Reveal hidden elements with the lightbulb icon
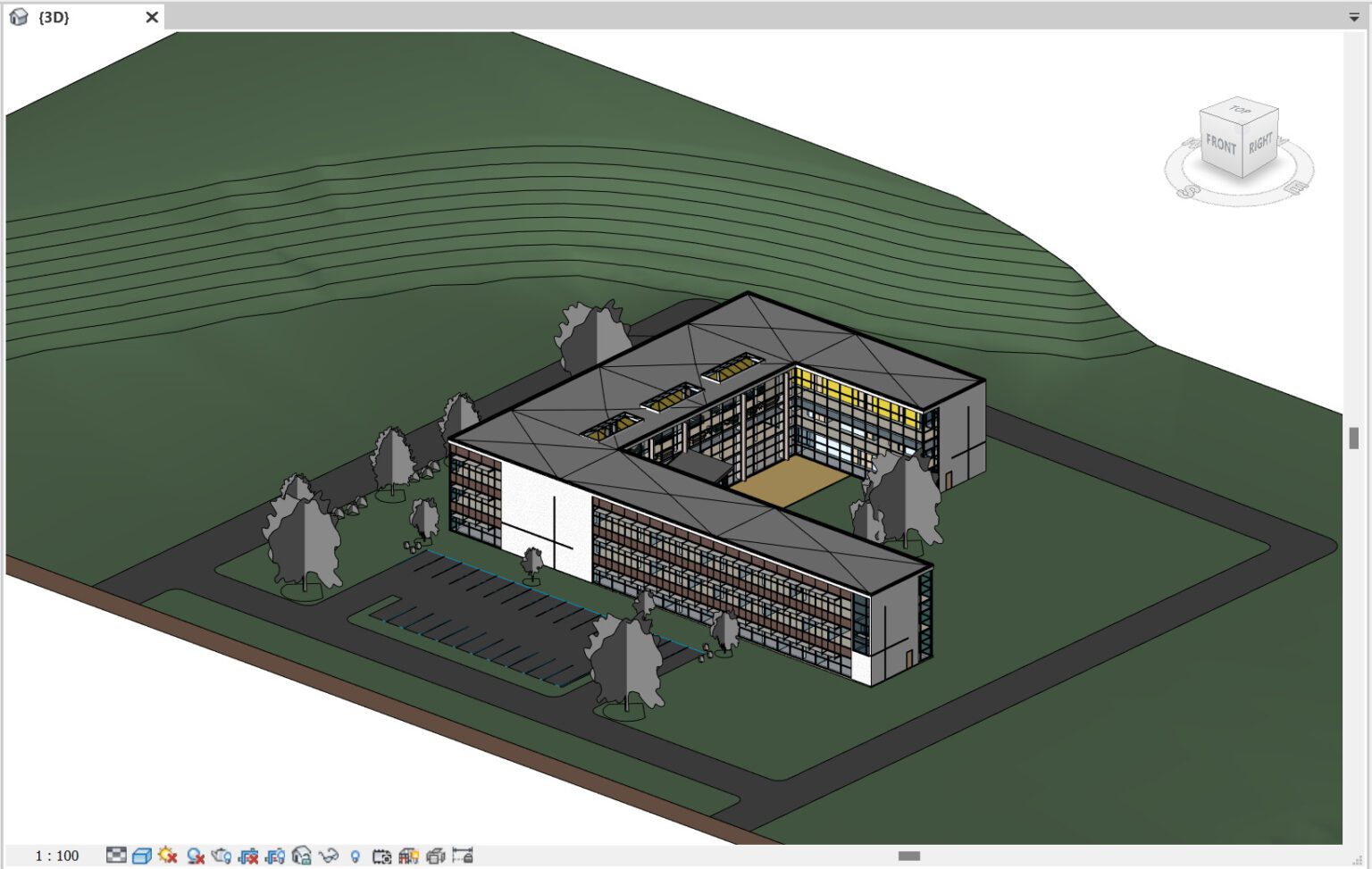This screenshot has width=1372, height=869. [x=356, y=855]
